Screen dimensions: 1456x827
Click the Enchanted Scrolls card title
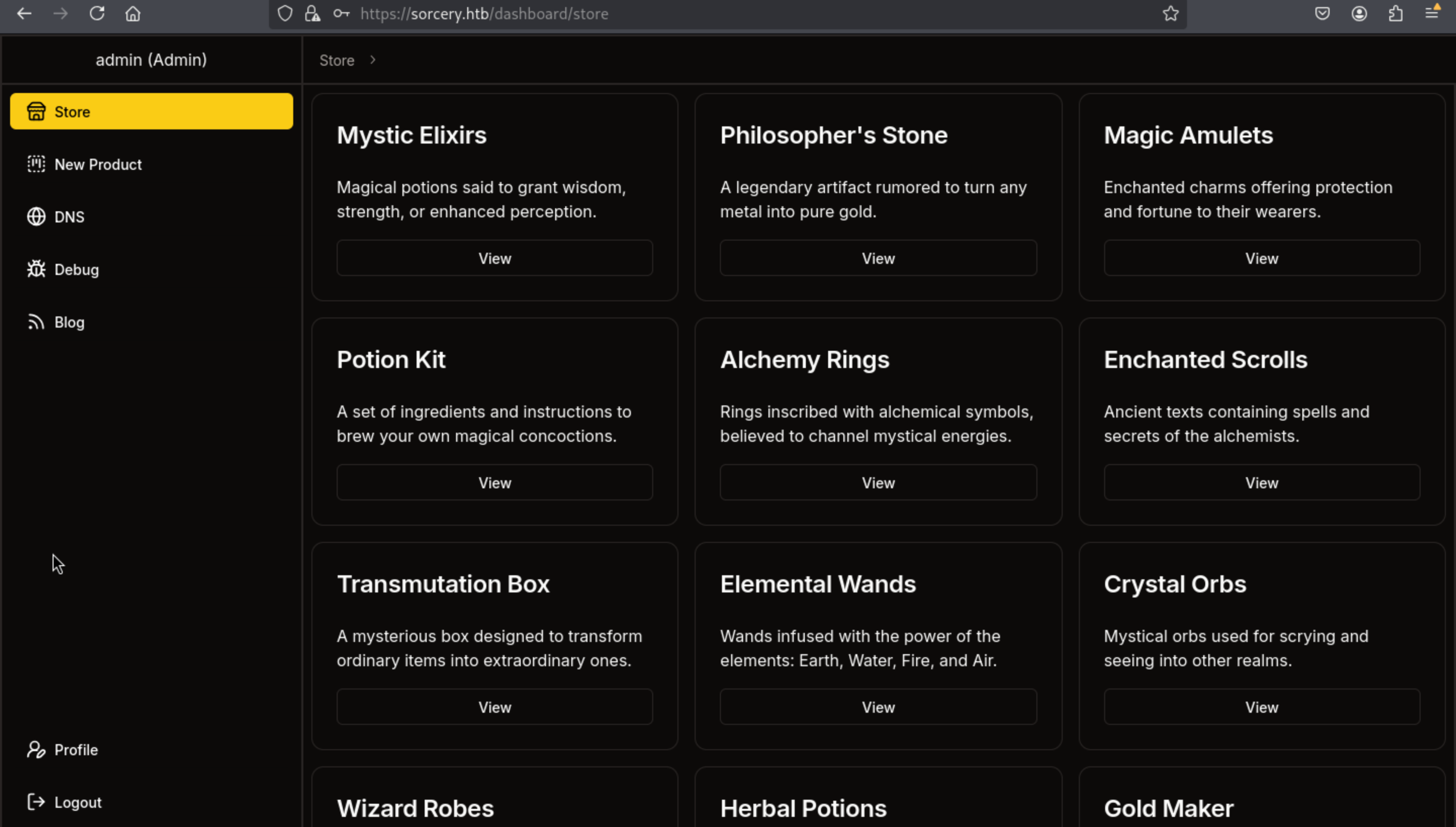pyautogui.click(x=1206, y=359)
